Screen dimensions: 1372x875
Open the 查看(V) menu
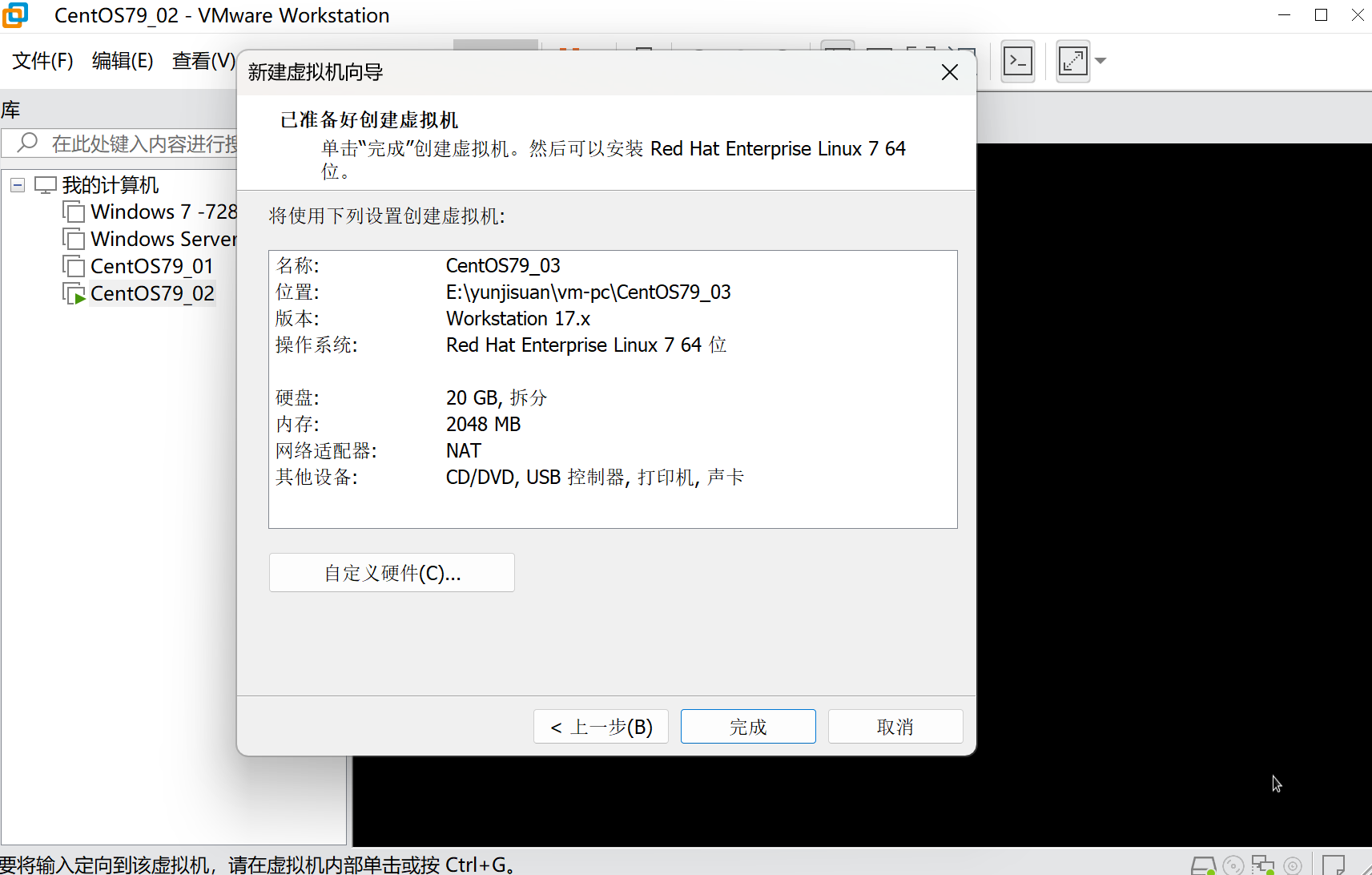pos(203,61)
